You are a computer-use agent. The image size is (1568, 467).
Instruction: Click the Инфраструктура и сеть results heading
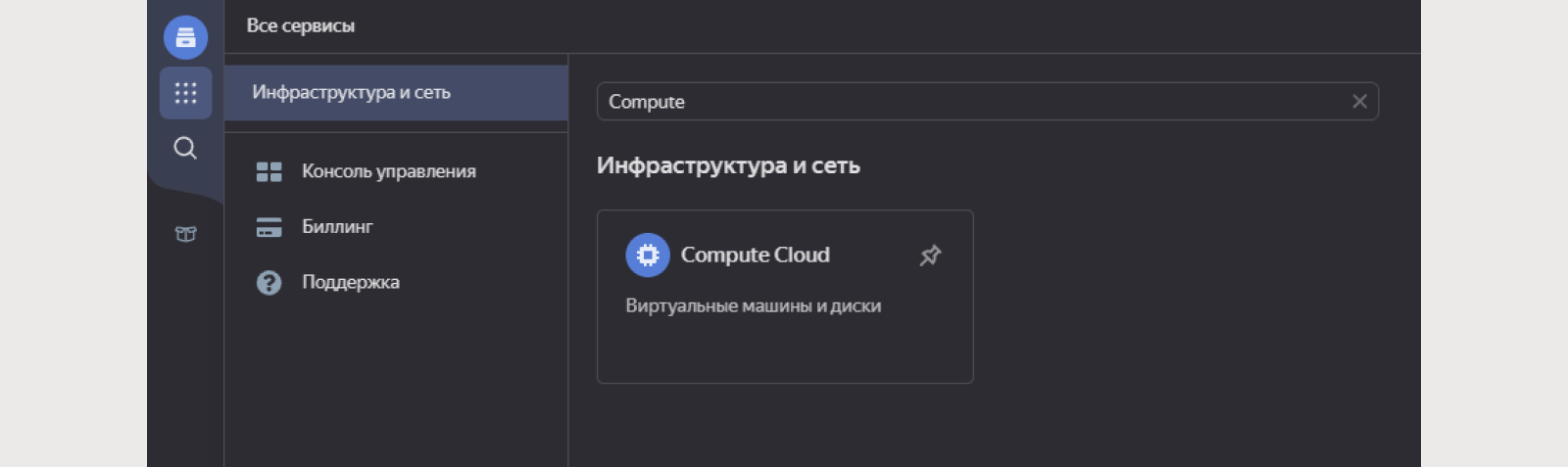point(728,166)
